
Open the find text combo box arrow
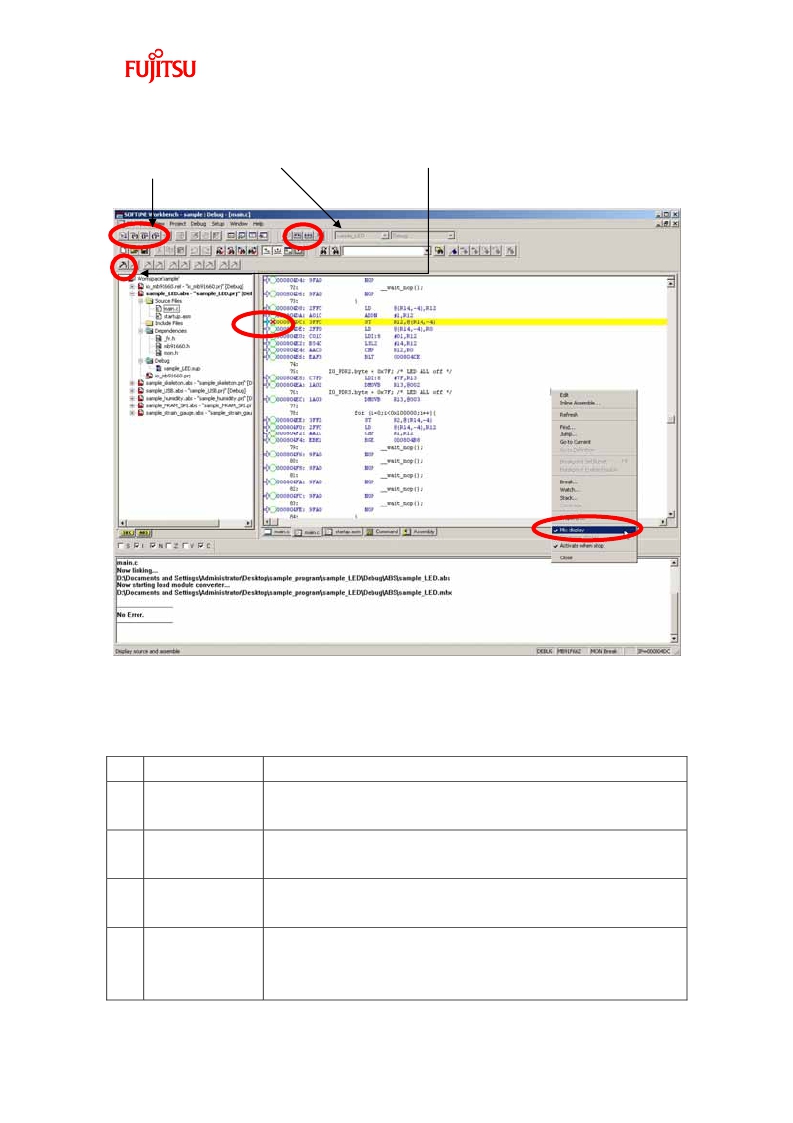(427, 251)
